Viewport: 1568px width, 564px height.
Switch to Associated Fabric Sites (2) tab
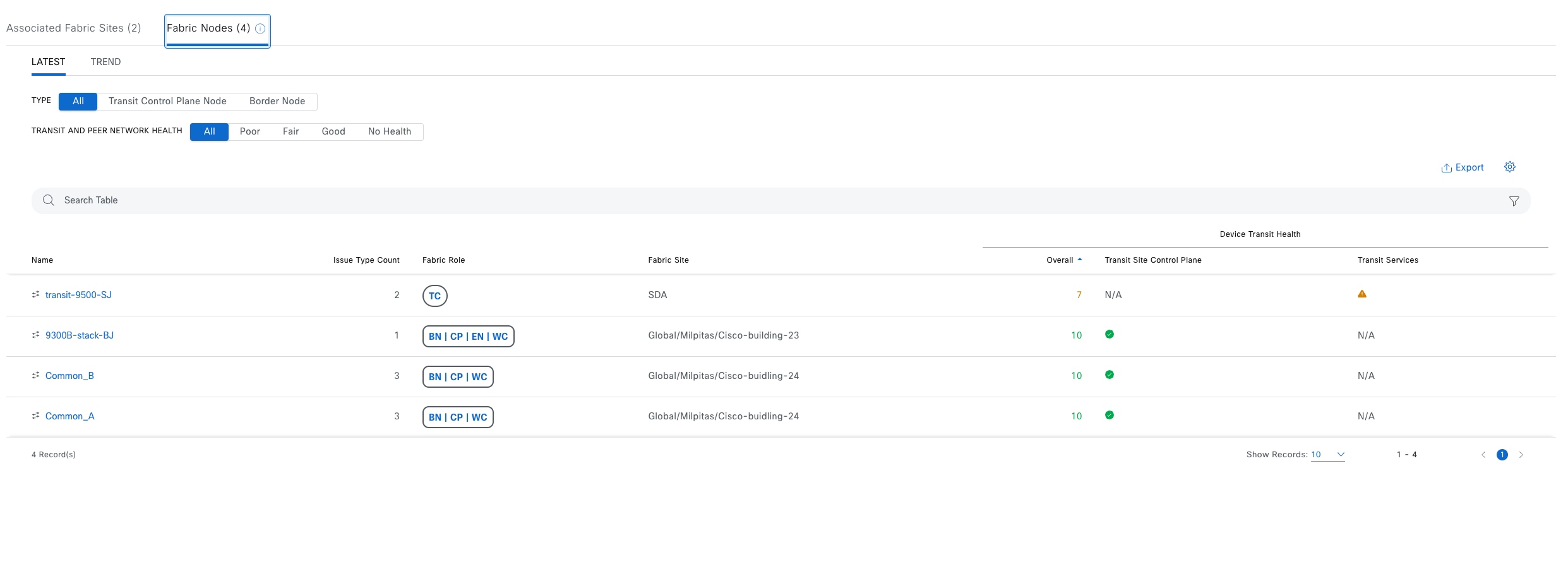coord(74,28)
